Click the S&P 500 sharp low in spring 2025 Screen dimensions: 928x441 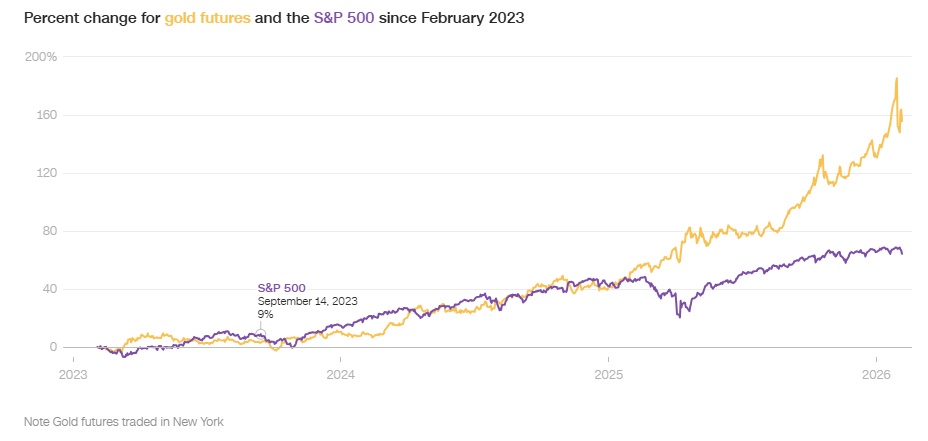click(679, 317)
